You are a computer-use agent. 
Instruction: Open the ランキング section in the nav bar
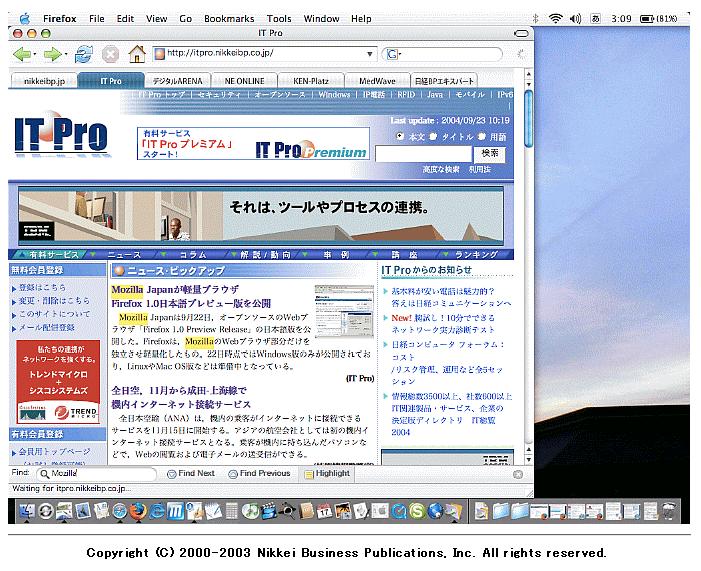[x=476, y=255]
